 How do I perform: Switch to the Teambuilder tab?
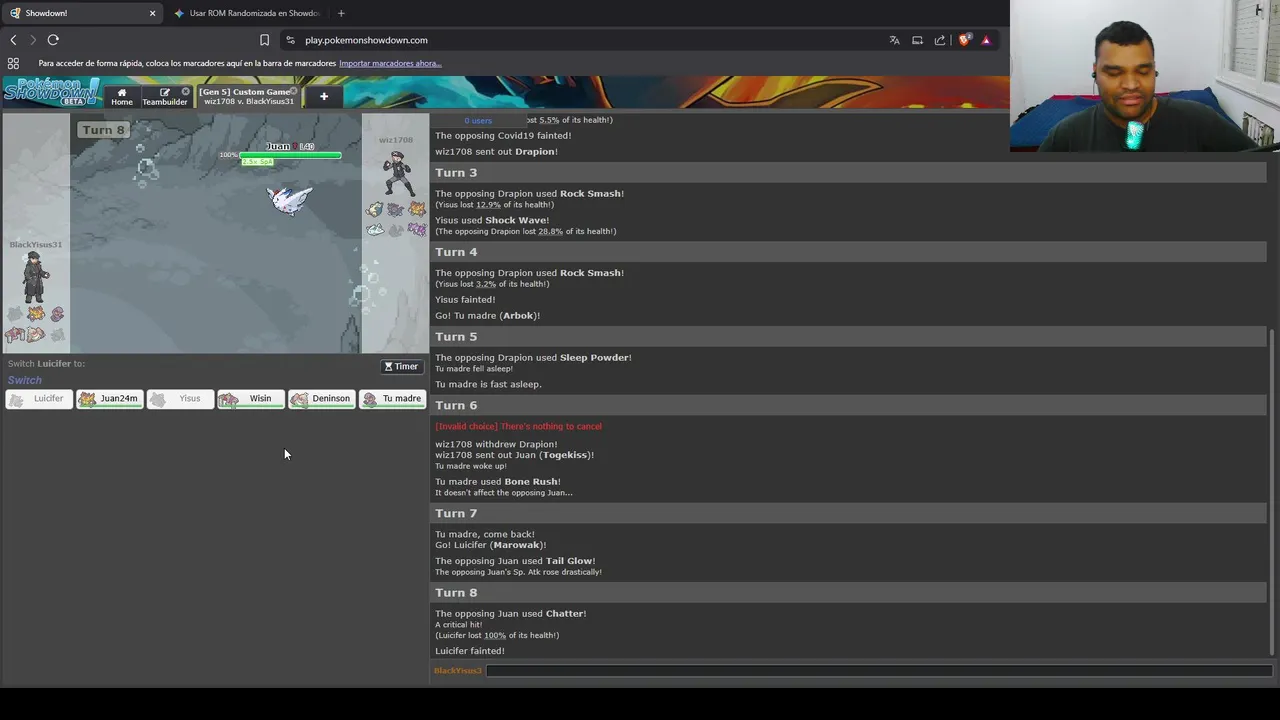pos(164,96)
